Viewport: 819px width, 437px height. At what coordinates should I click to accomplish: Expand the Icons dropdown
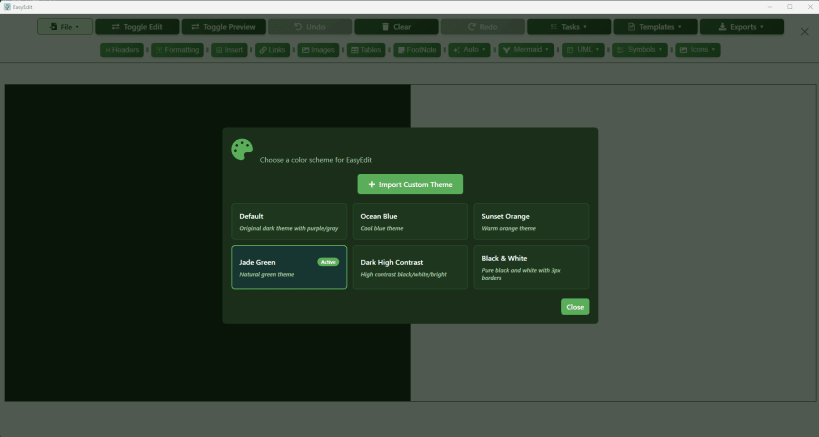pyautogui.click(x=698, y=50)
